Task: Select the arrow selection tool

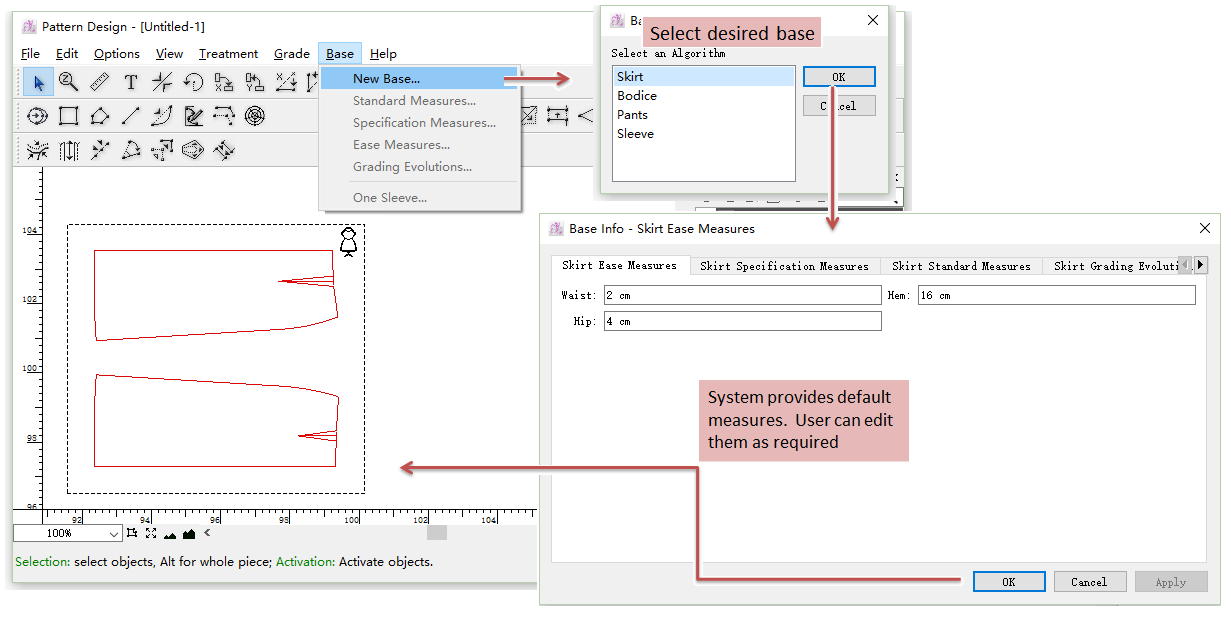Action: pos(38,82)
